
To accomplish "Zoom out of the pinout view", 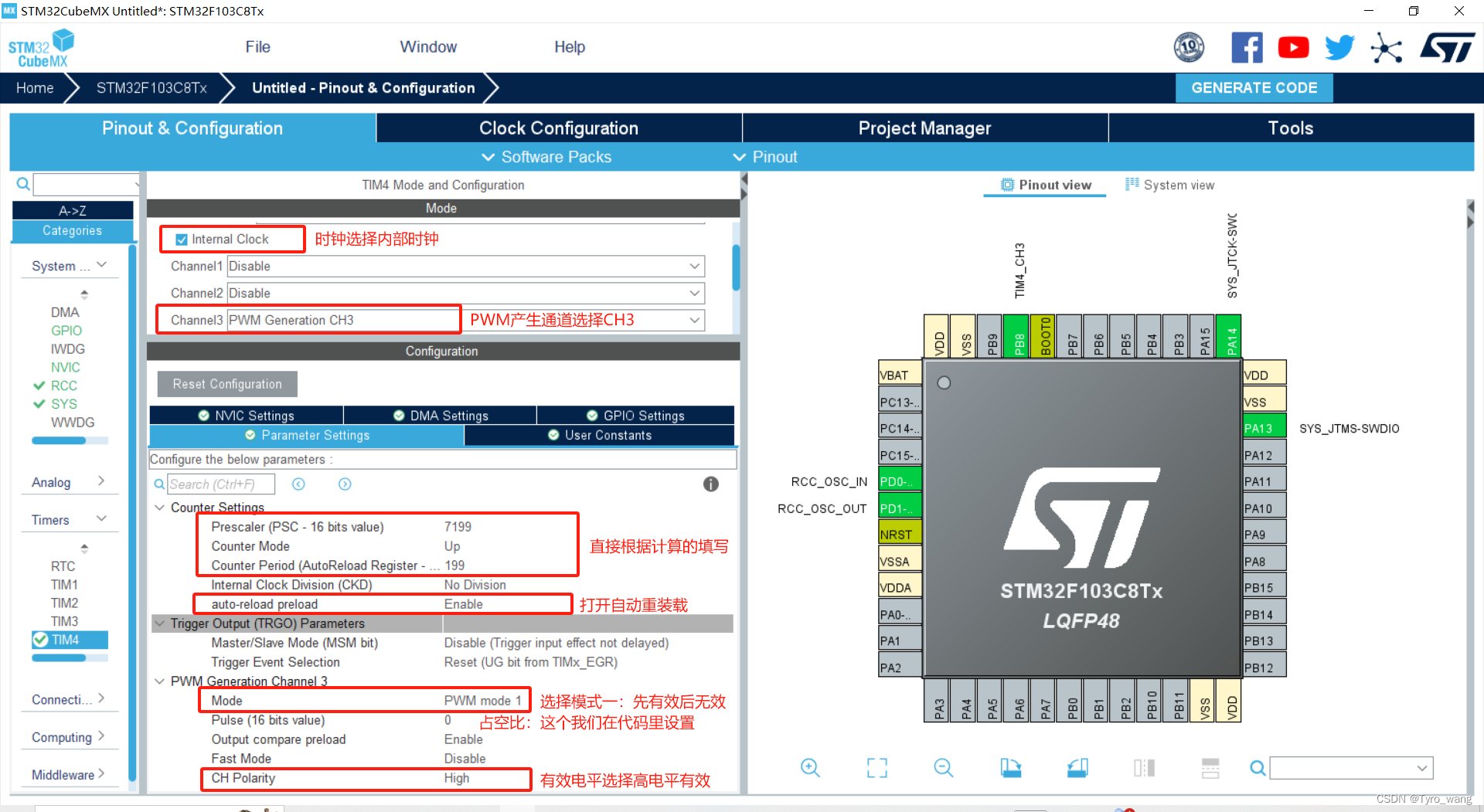I will 944,767.
